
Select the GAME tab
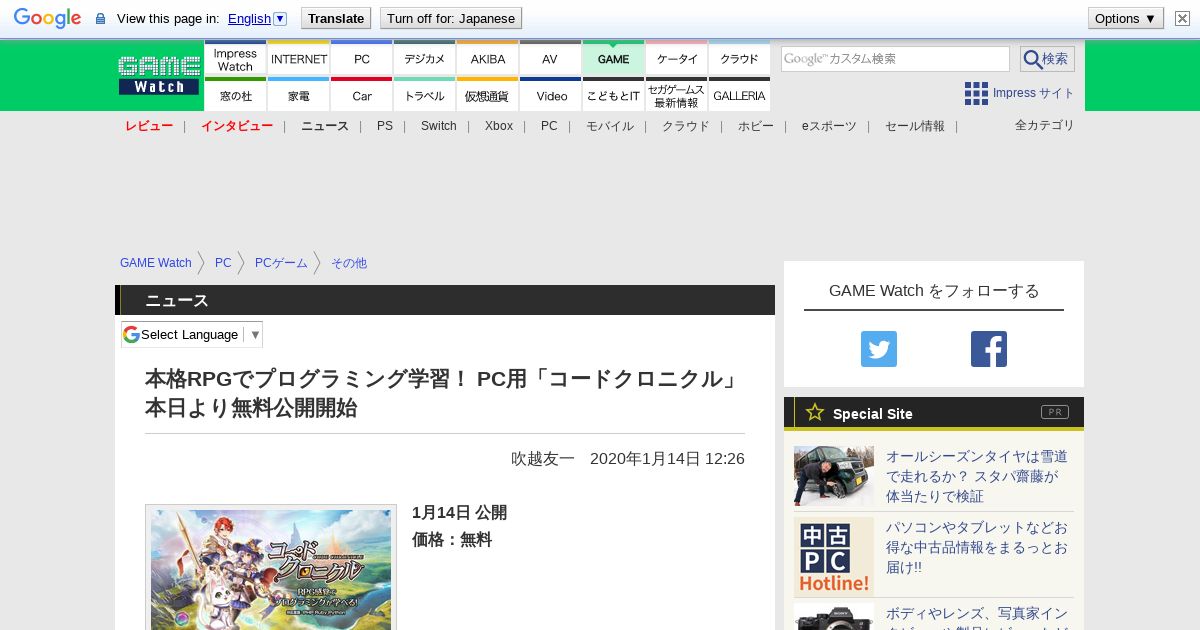pyautogui.click(x=613, y=58)
